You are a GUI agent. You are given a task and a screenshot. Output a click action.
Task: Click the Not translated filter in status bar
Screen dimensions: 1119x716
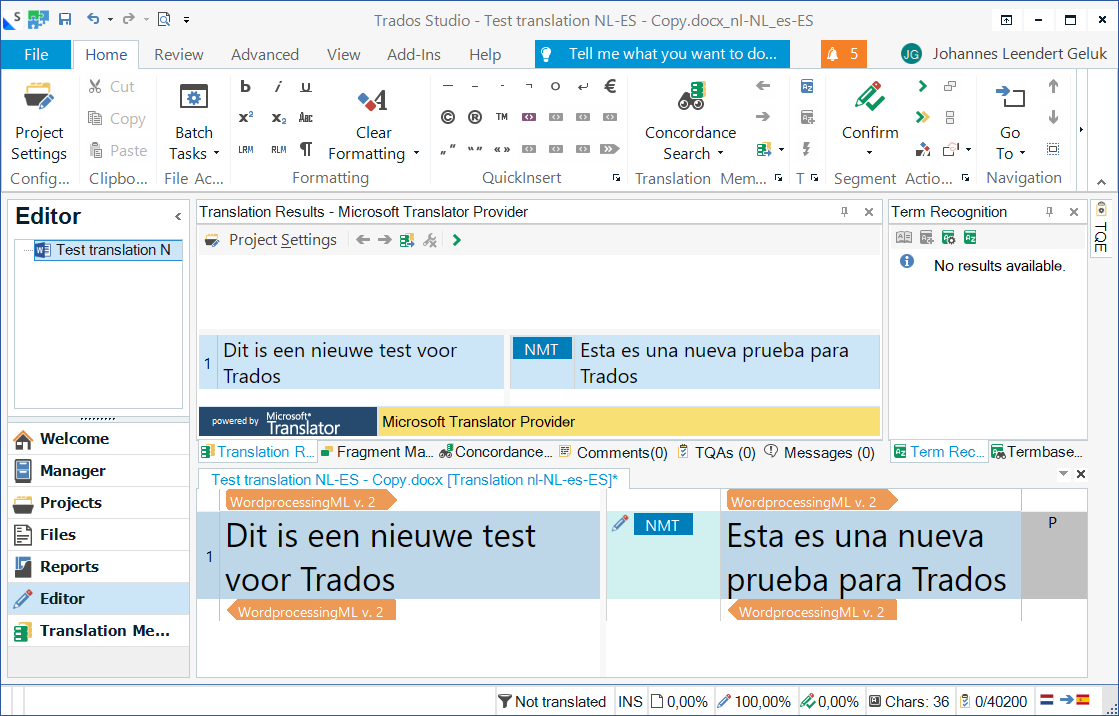click(552, 702)
